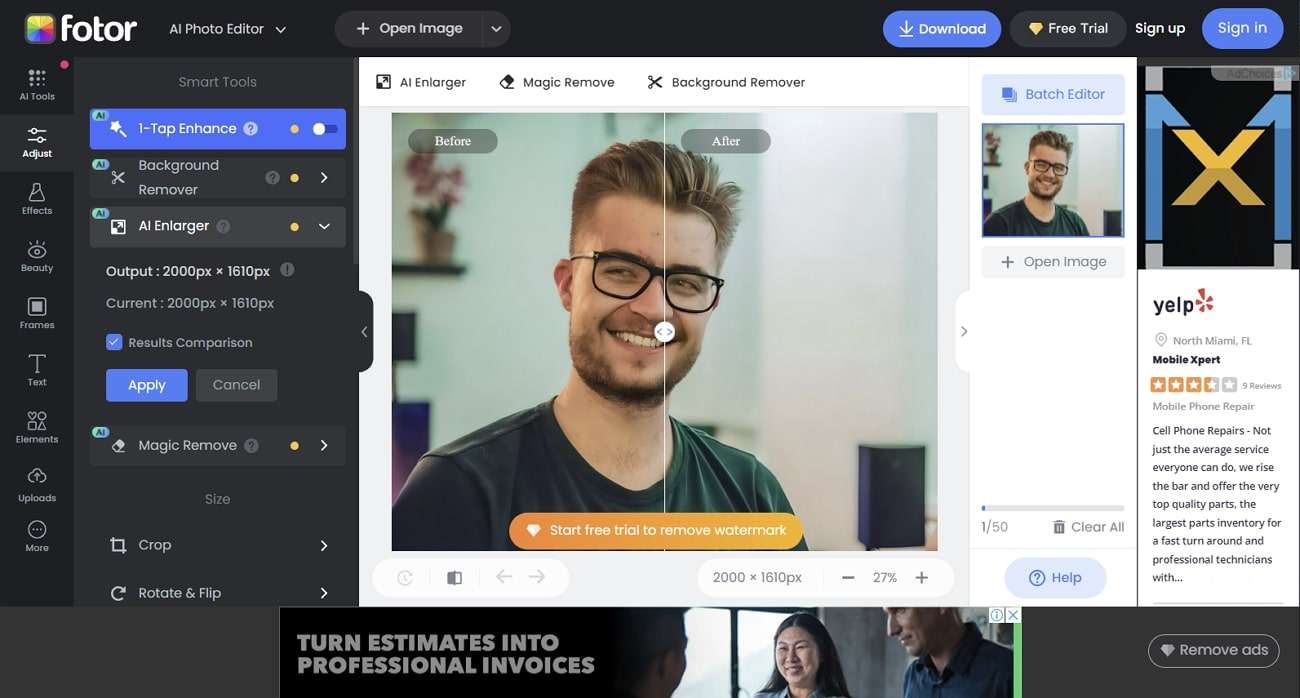Open the Effects panel in sidebar
1300x698 pixels.
pos(37,197)
